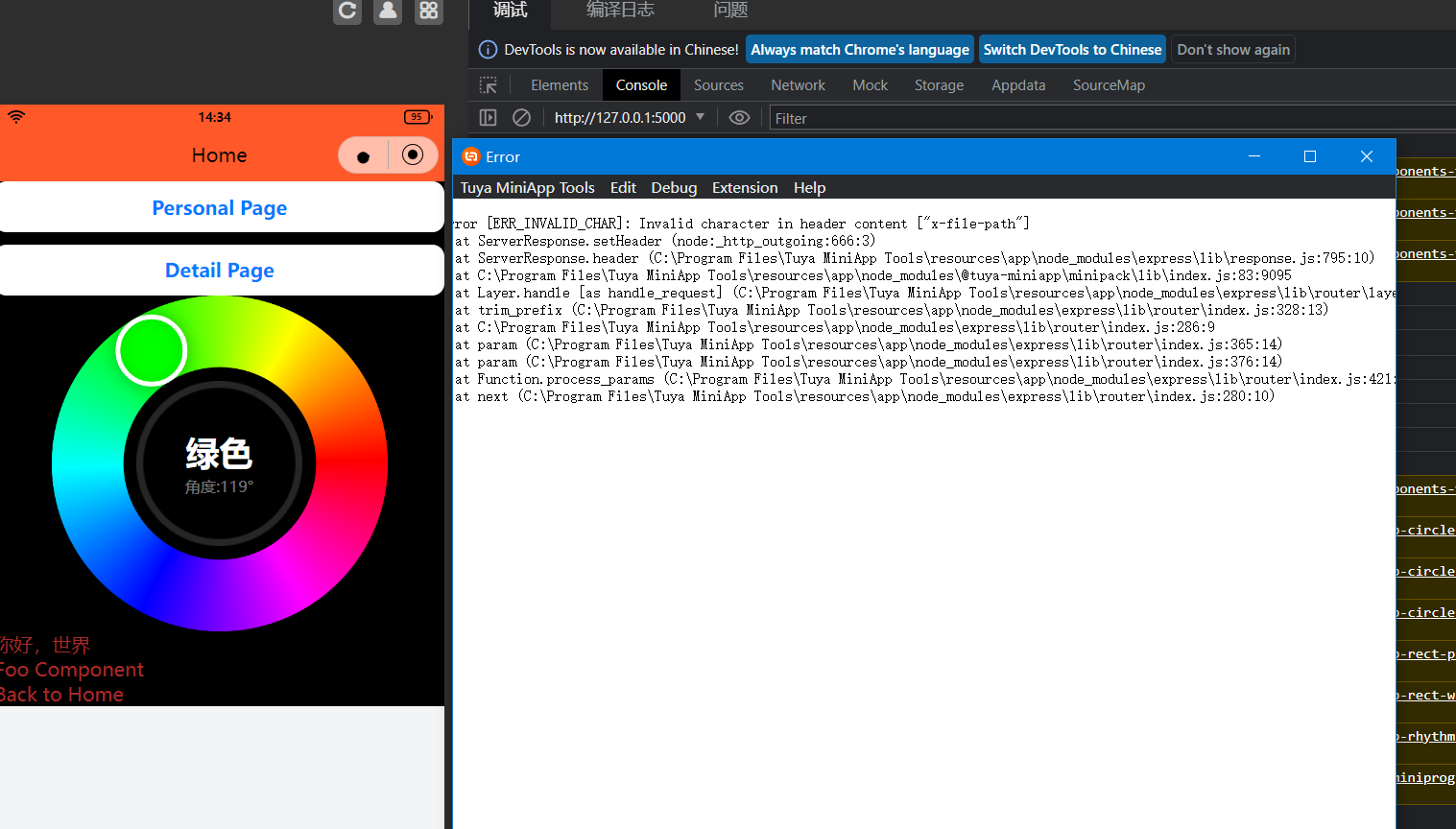Click Switch DevTools to Chinese button
Viewport: 1456px width, 829px height.
pos(1072,50)
